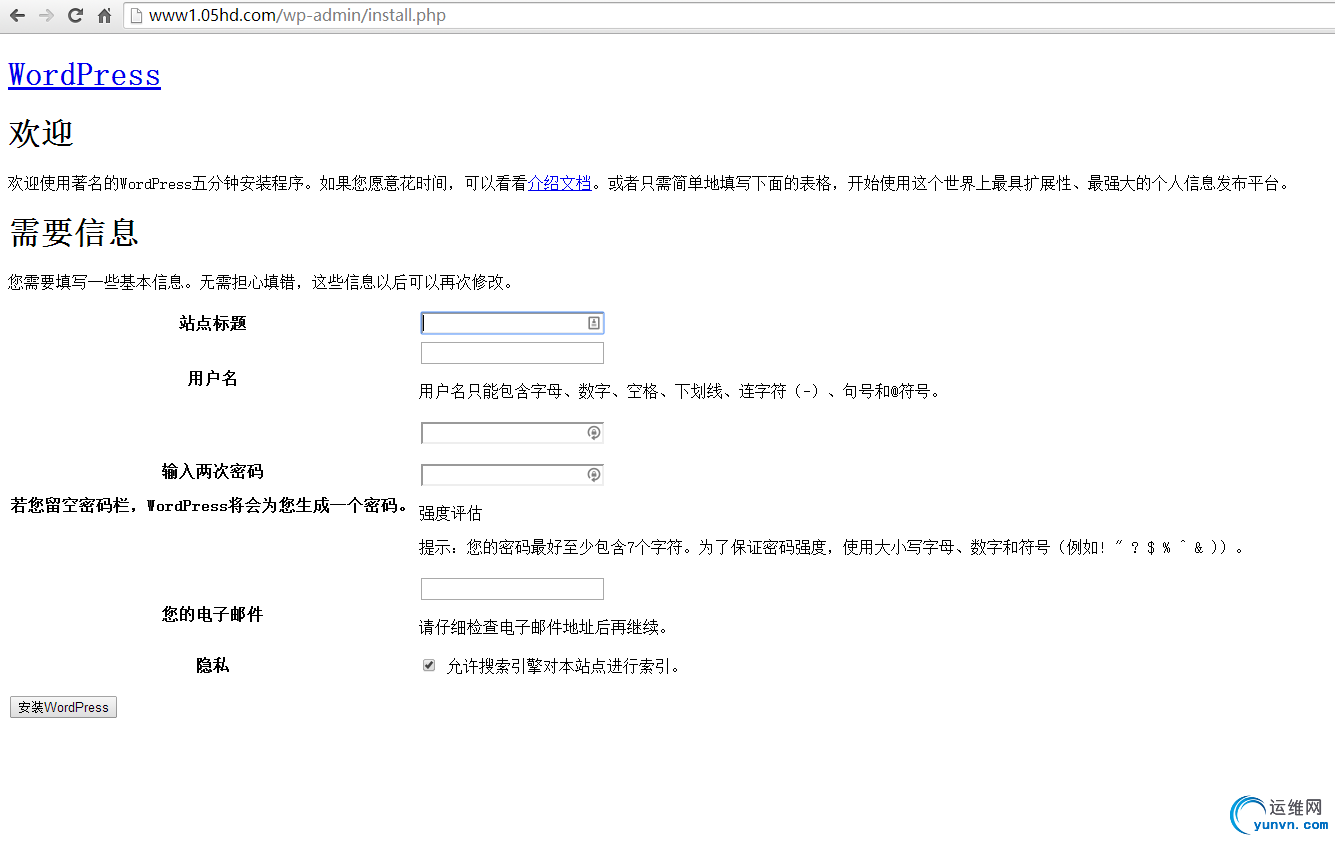The height and width of the screenshot is (842, 1335).
Task: Focus the address bar URL field
Action: [x=728, y=16]
